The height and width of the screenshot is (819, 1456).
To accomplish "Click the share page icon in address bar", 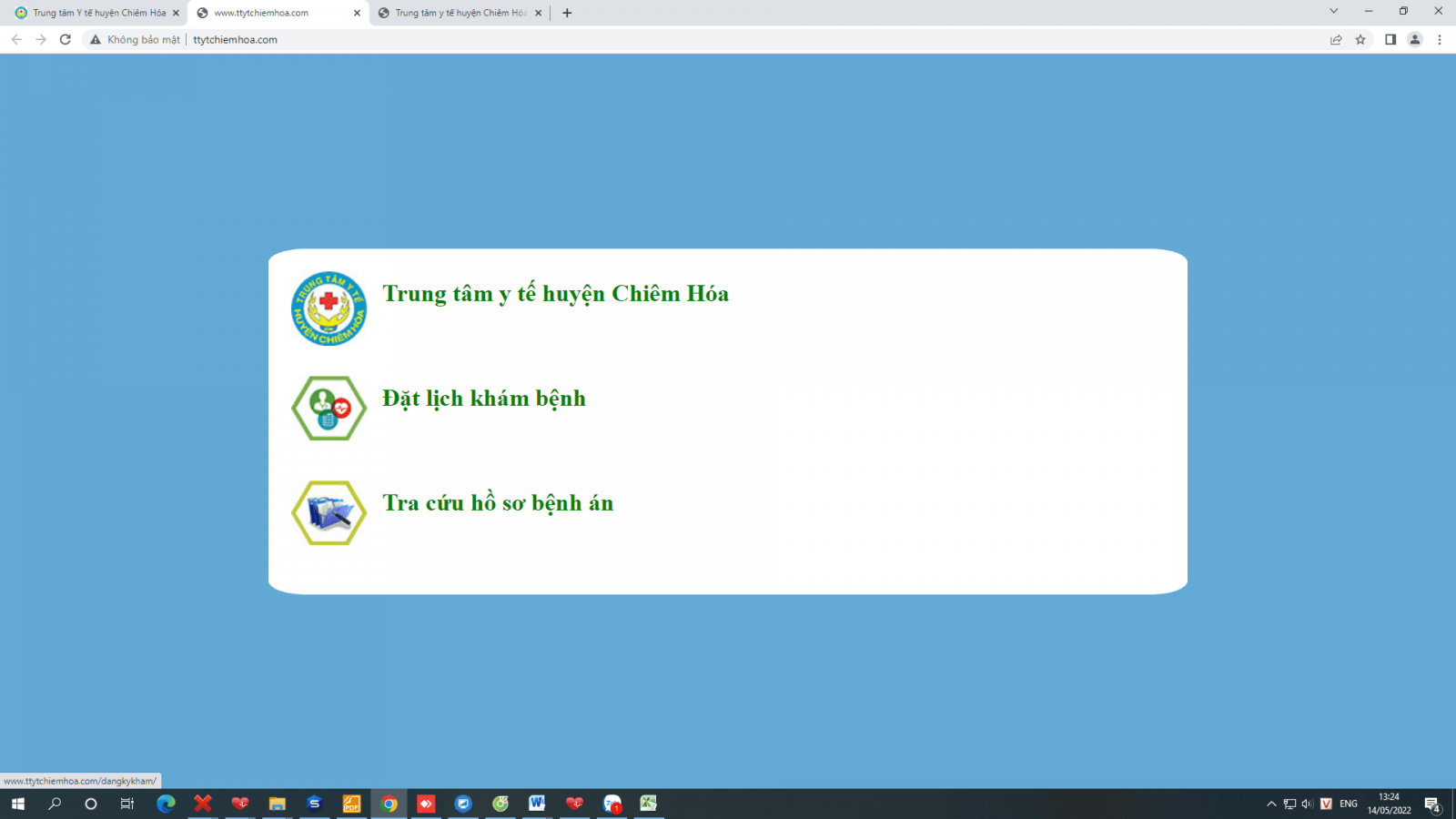I will (1336, 39).
